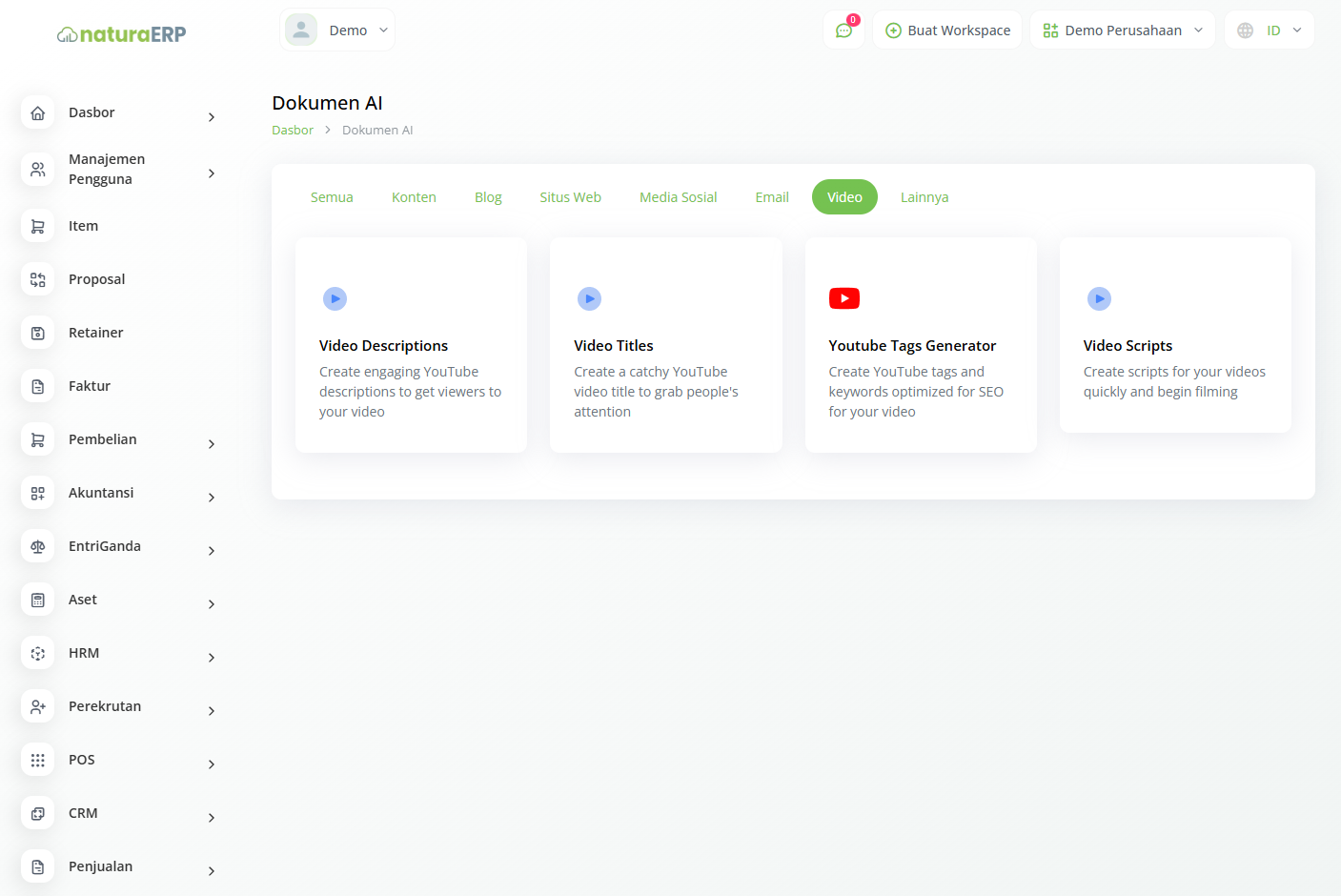Expand the Pembelian submenu arrow
Viewport: 1341px width, 896px height.
click(x=212, y=444)
